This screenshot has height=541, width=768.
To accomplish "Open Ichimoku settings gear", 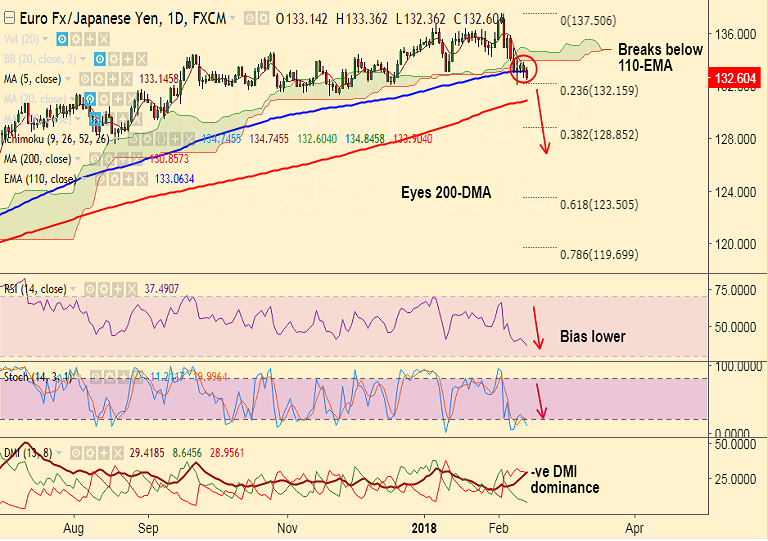I will pos(147,139).
